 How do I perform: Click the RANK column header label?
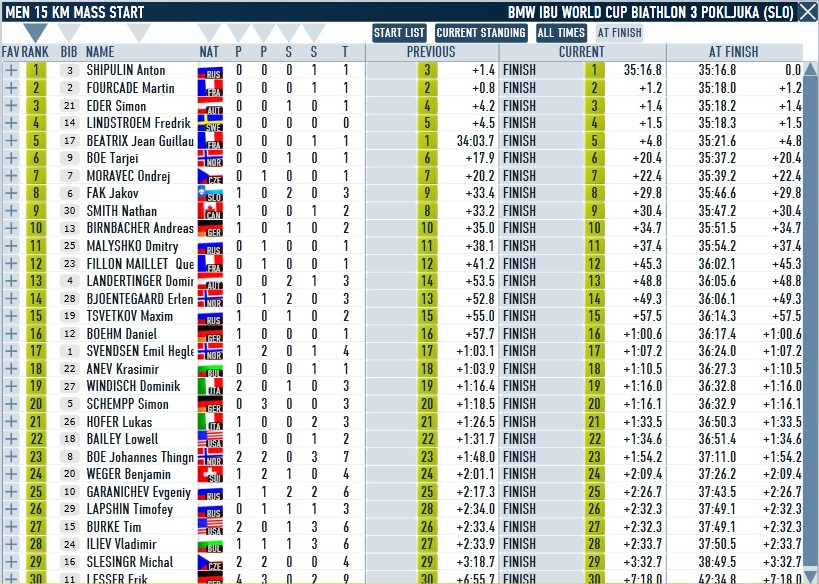pos(35,52)
